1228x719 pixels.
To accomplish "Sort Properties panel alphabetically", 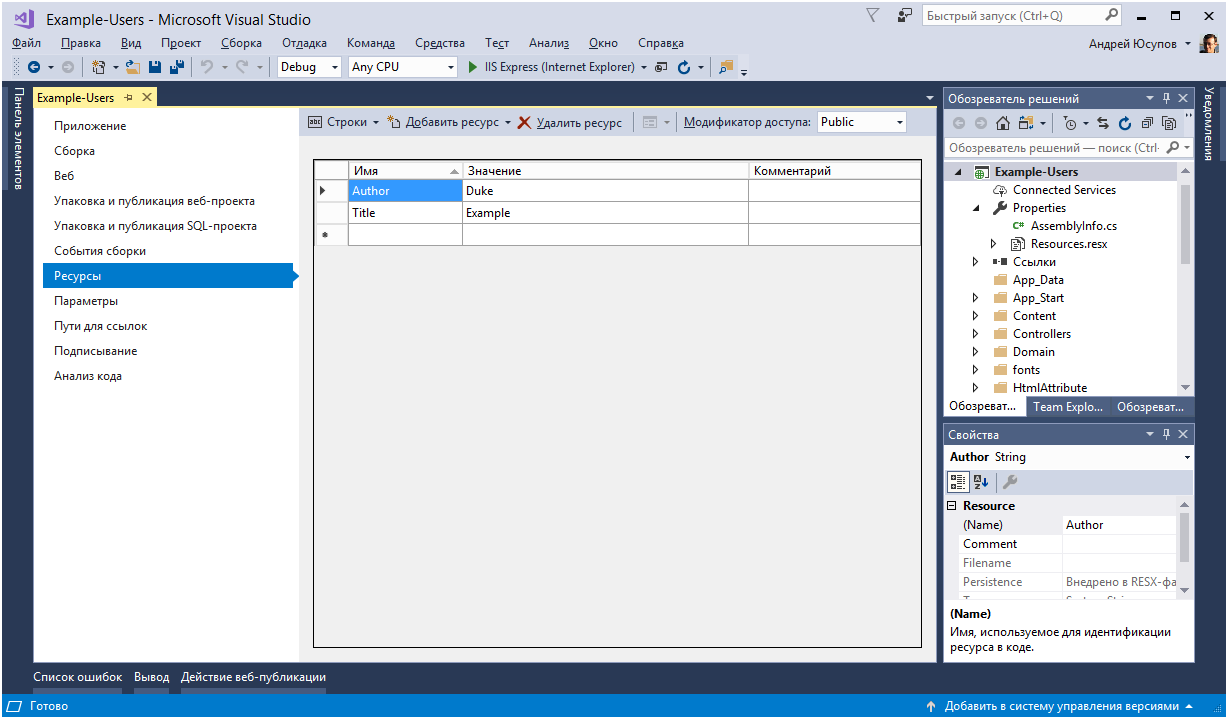I will pyautogui.click(x=981, y=482).
